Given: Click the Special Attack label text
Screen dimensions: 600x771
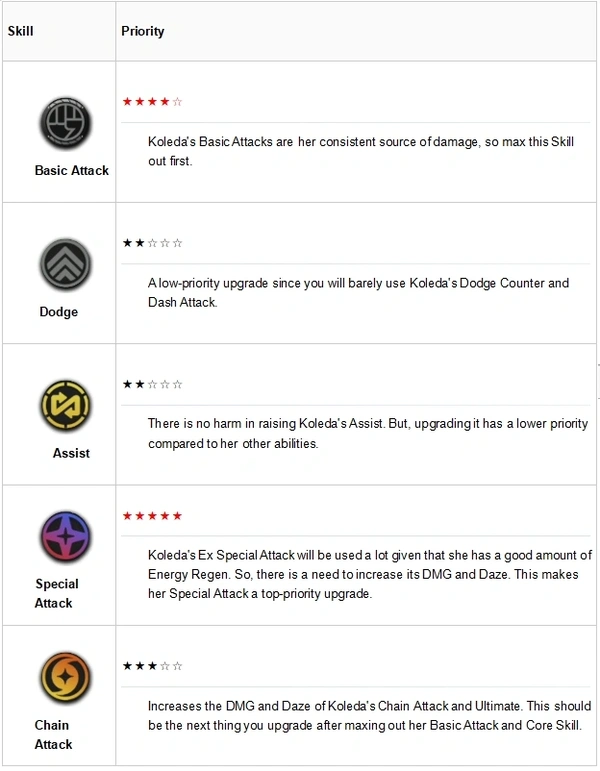Looking at the screenshot, I should coord(56,593).
